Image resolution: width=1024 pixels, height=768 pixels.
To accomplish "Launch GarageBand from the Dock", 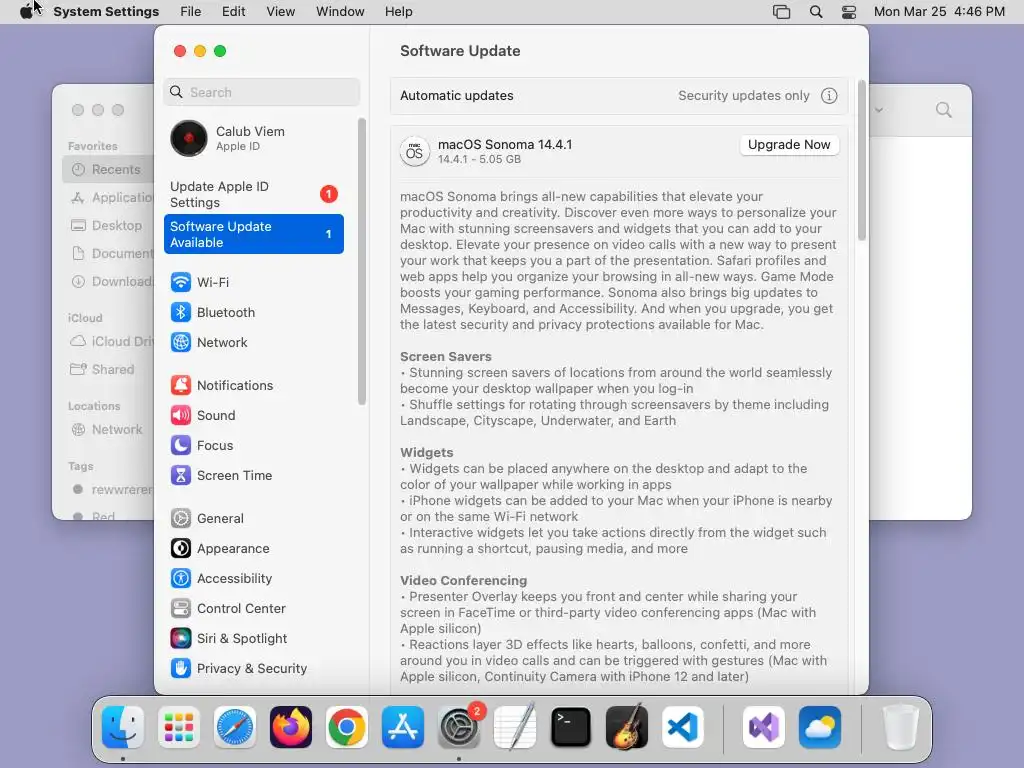I will [627, 727].
